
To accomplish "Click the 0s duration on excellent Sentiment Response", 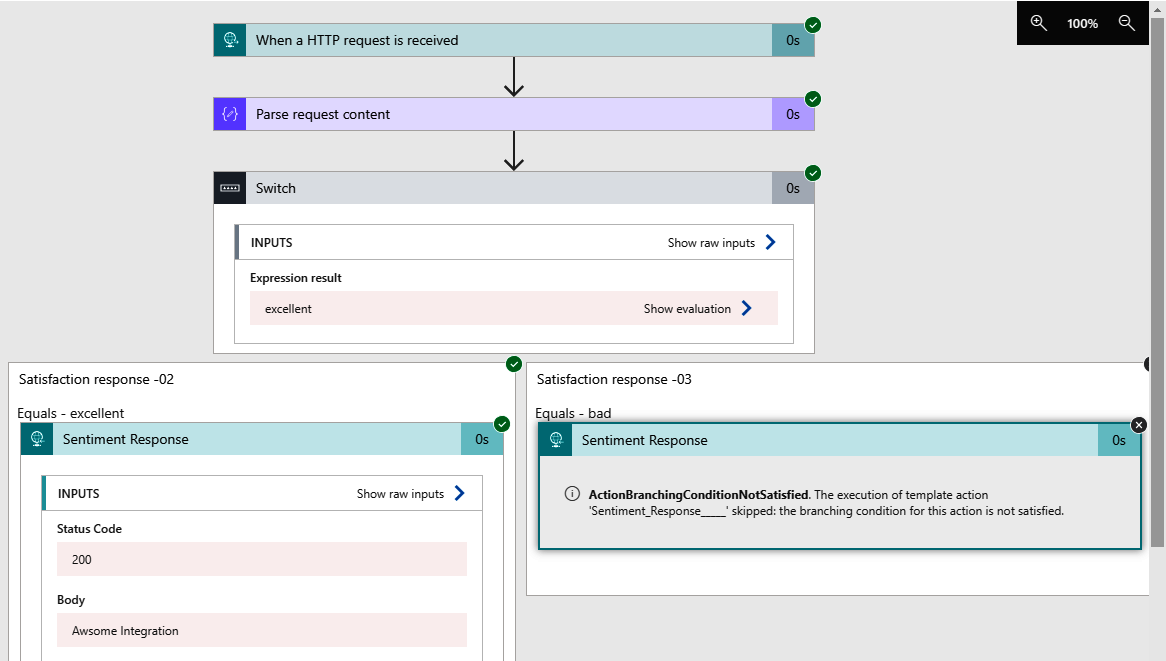I will (482, 439).
